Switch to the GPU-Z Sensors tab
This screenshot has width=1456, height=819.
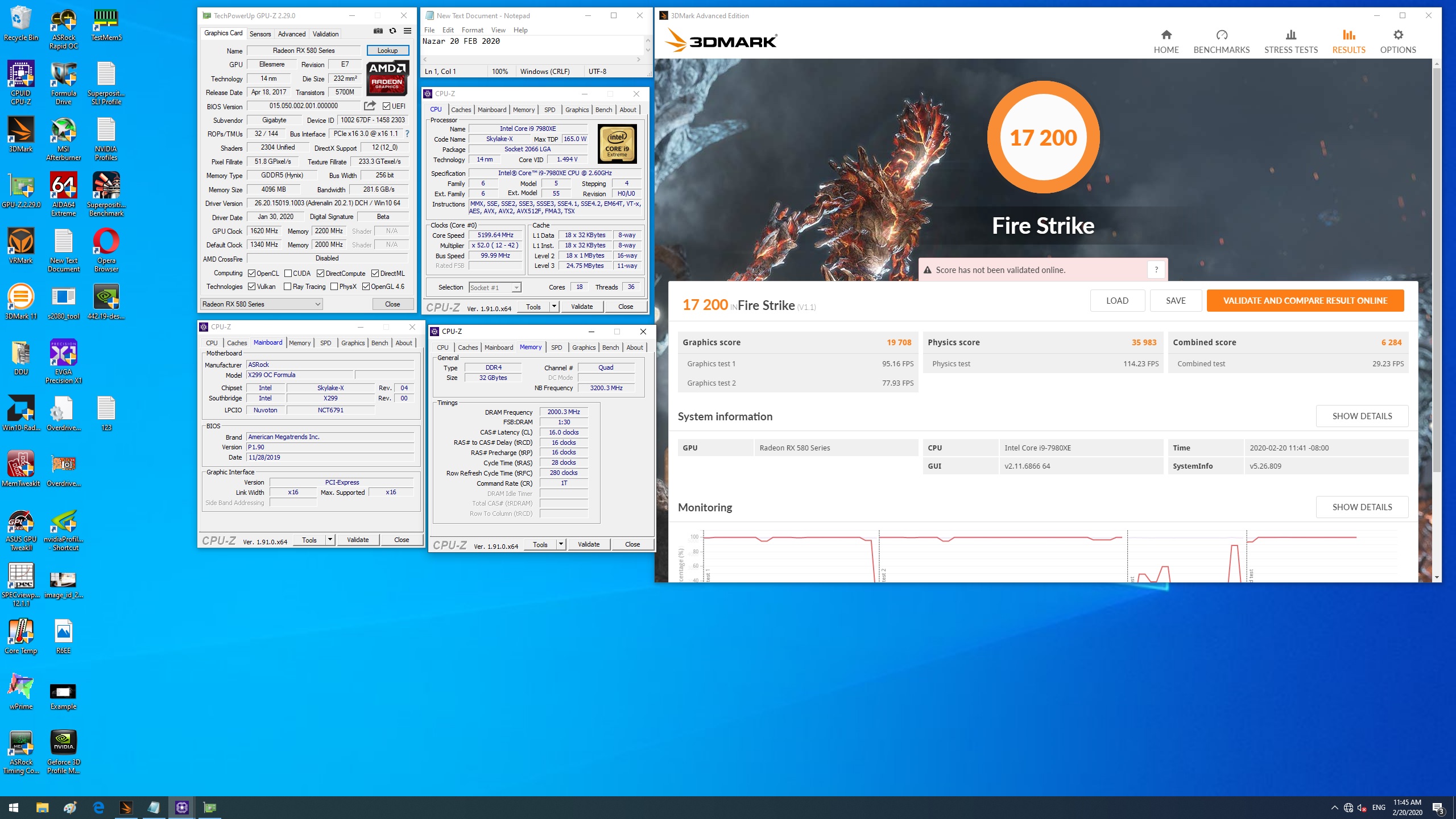coord(260,34)
